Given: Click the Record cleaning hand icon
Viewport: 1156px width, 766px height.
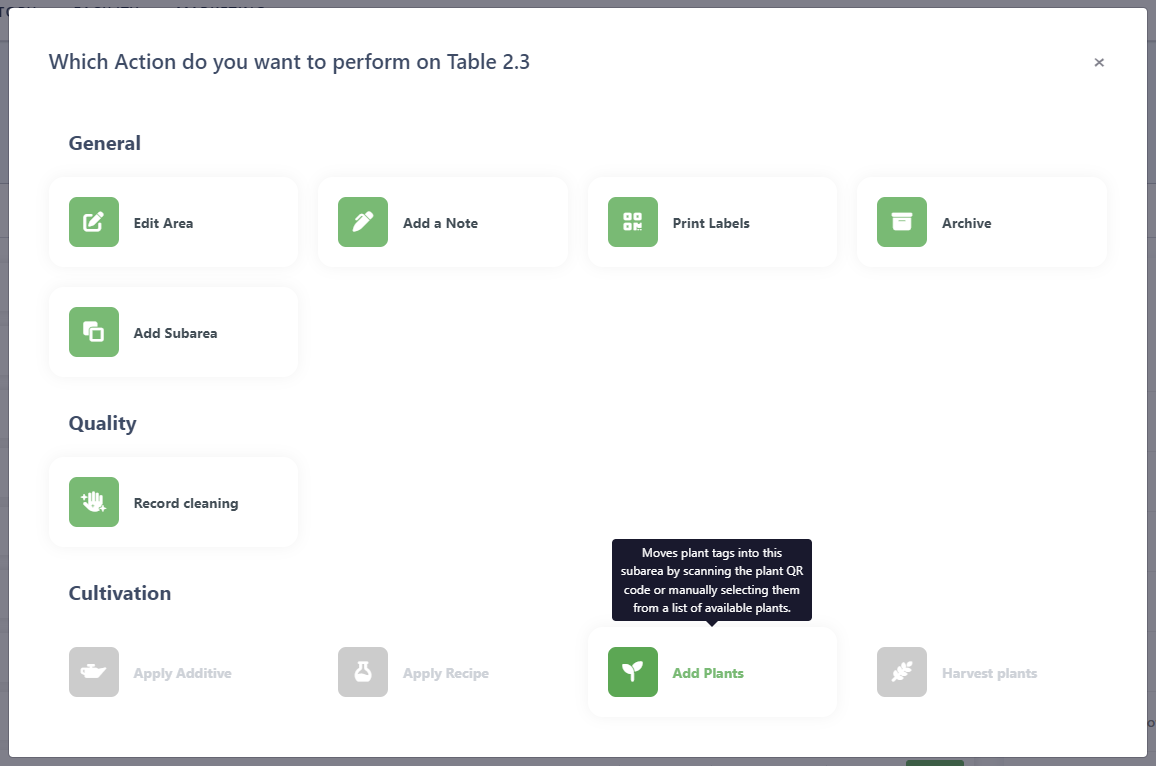Looking at the screenshot, I should (94, 502).
